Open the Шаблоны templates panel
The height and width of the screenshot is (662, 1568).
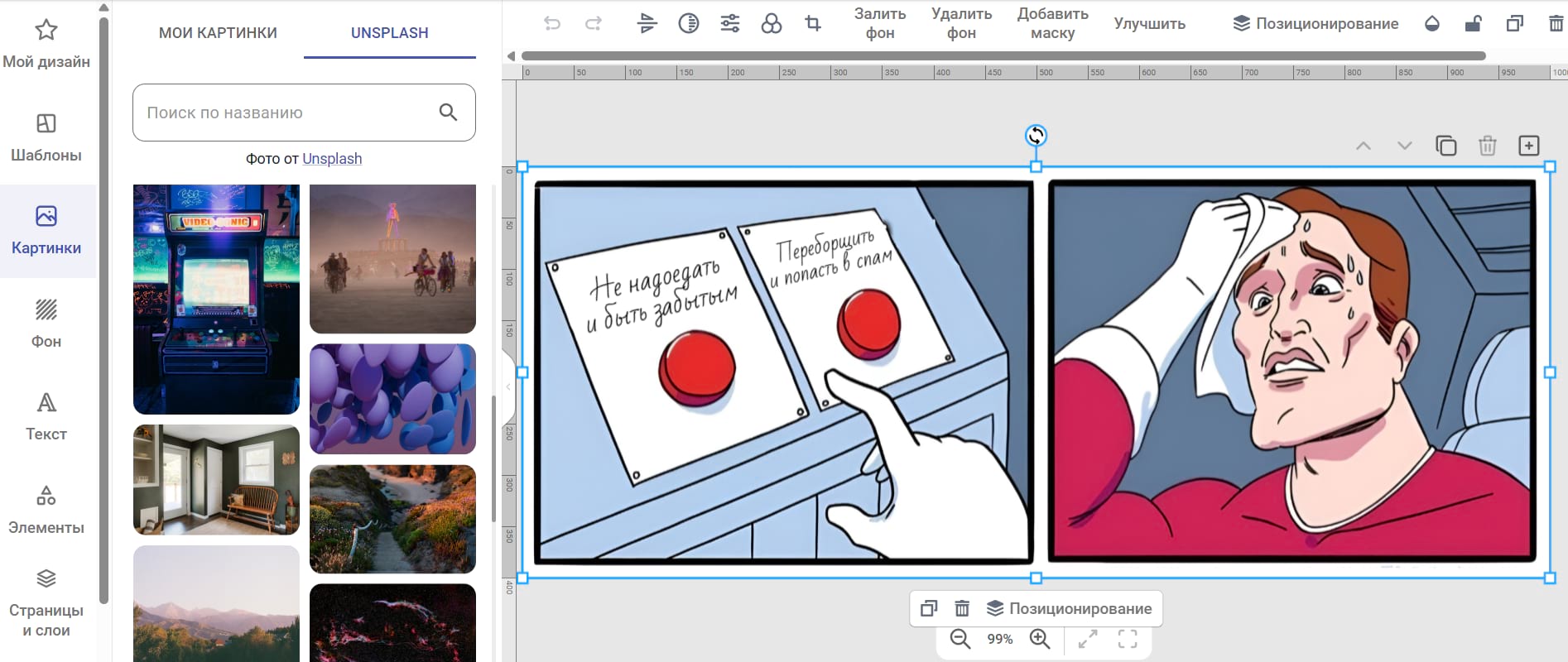pos(46,137)
